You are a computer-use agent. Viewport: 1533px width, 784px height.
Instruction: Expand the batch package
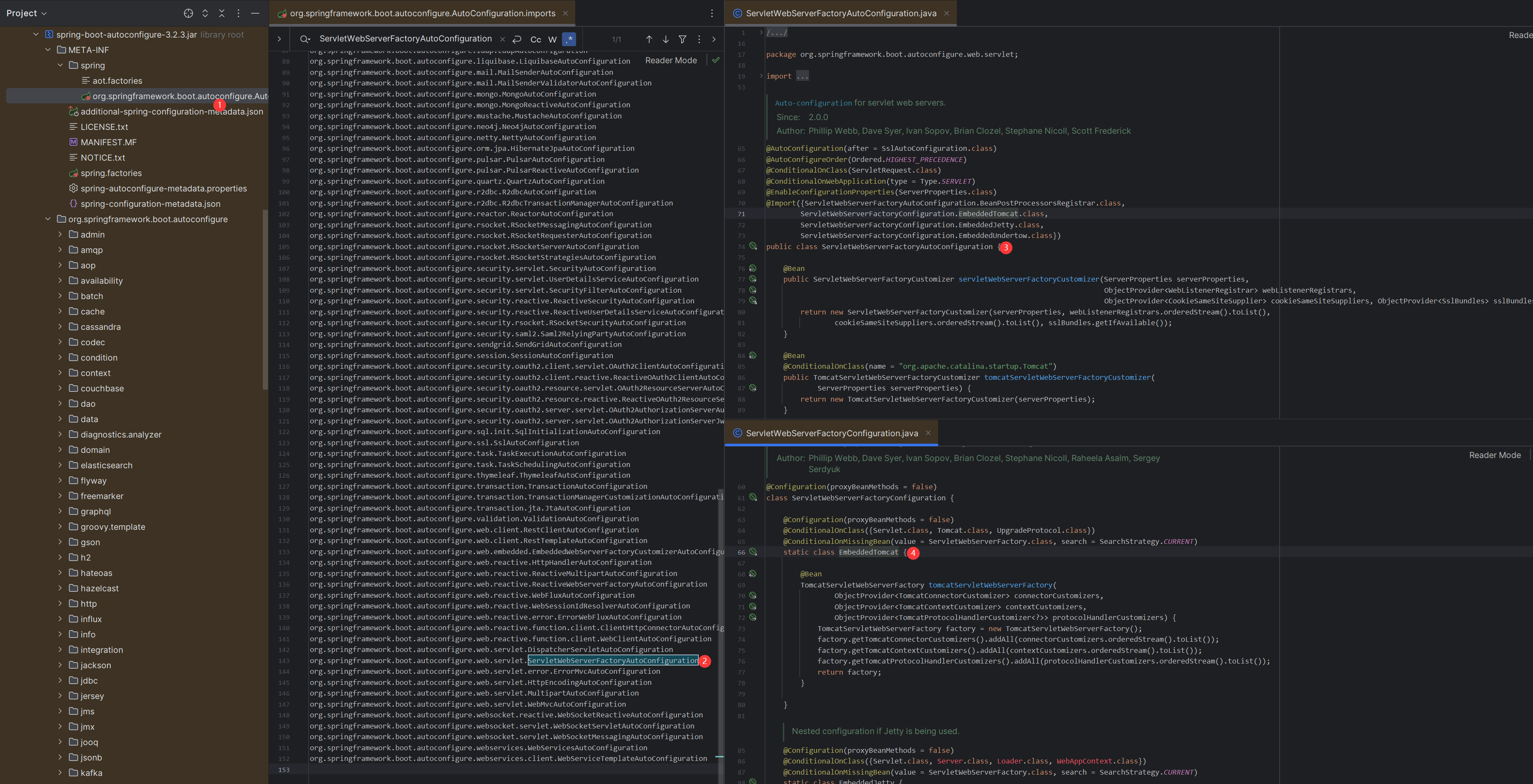(x=60, y=296)
